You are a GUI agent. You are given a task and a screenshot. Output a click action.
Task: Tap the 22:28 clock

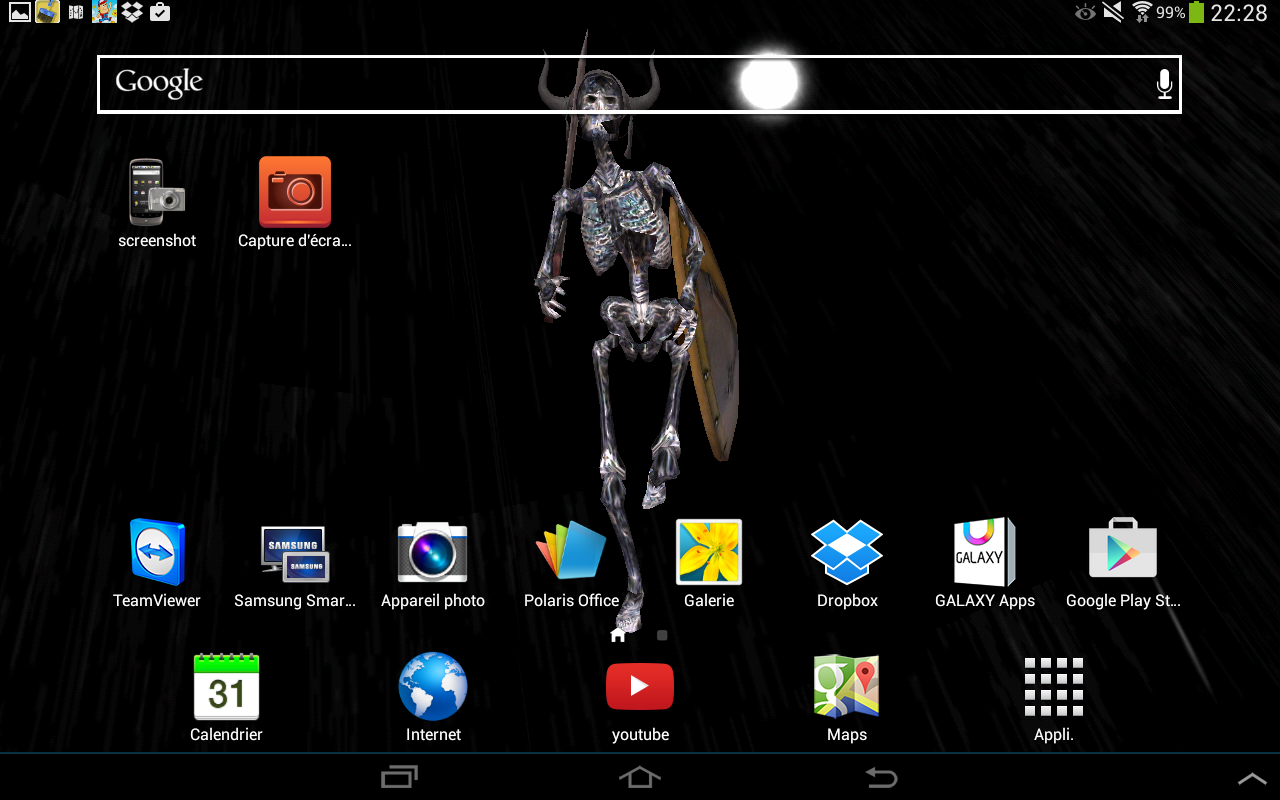pyautogui.click(x=1239, y=13)
